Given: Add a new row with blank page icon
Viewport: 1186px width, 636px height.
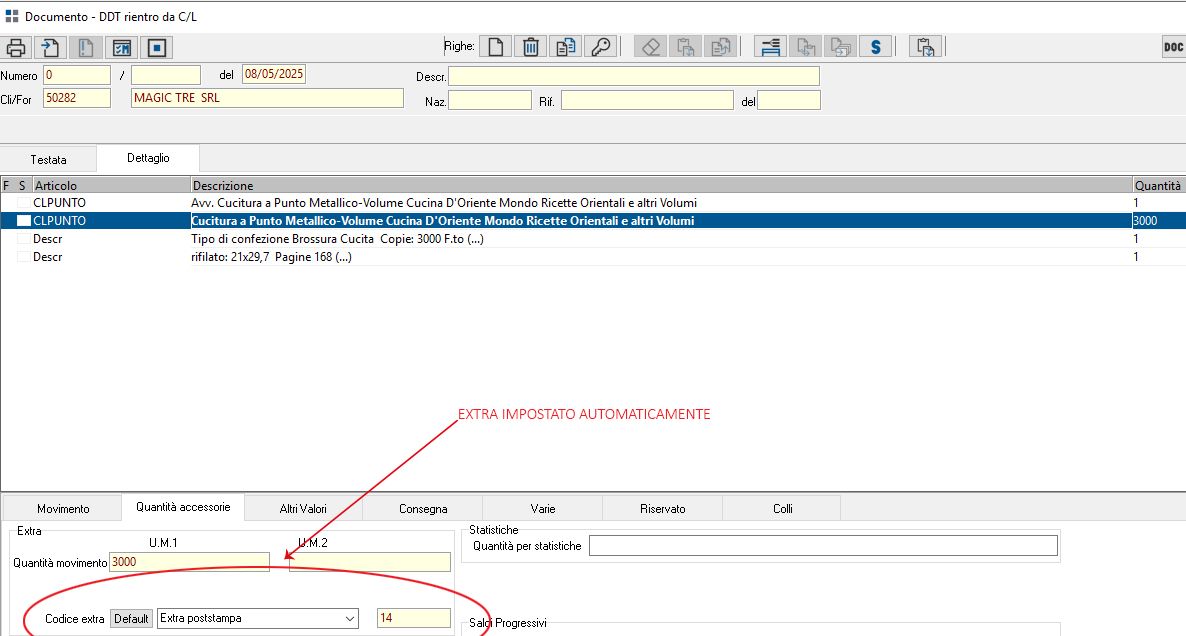Looking at the screenshot, I should (495, 47).
